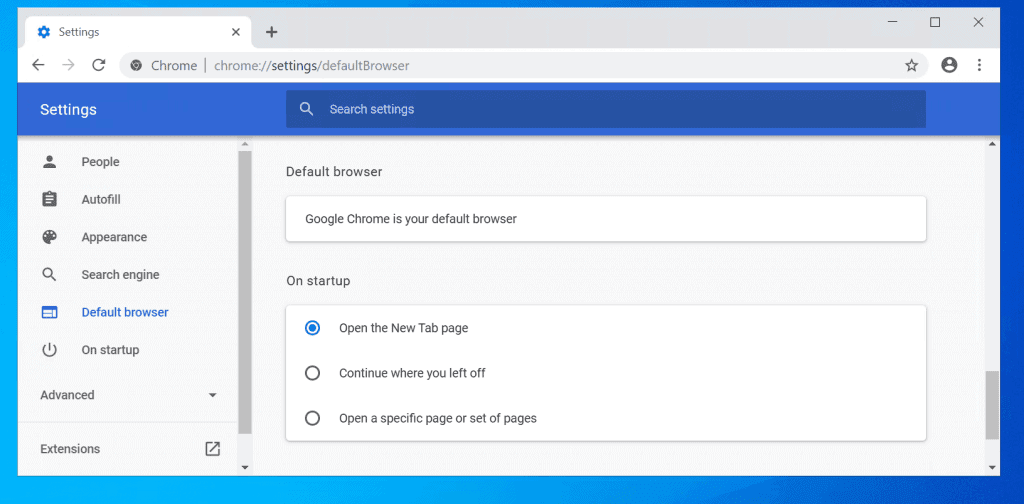
Task: Select Default browser in the sidebar
Action: (x=125, y=312)
